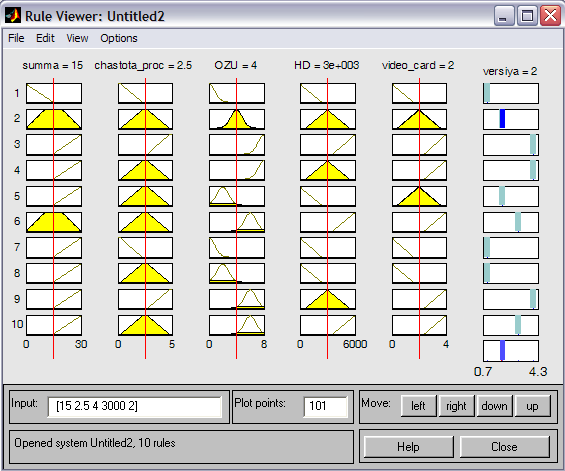Click the output axis value 0.7
Image resolution: width=565 pixels, height=471 pixels.
tap(483, 372)
